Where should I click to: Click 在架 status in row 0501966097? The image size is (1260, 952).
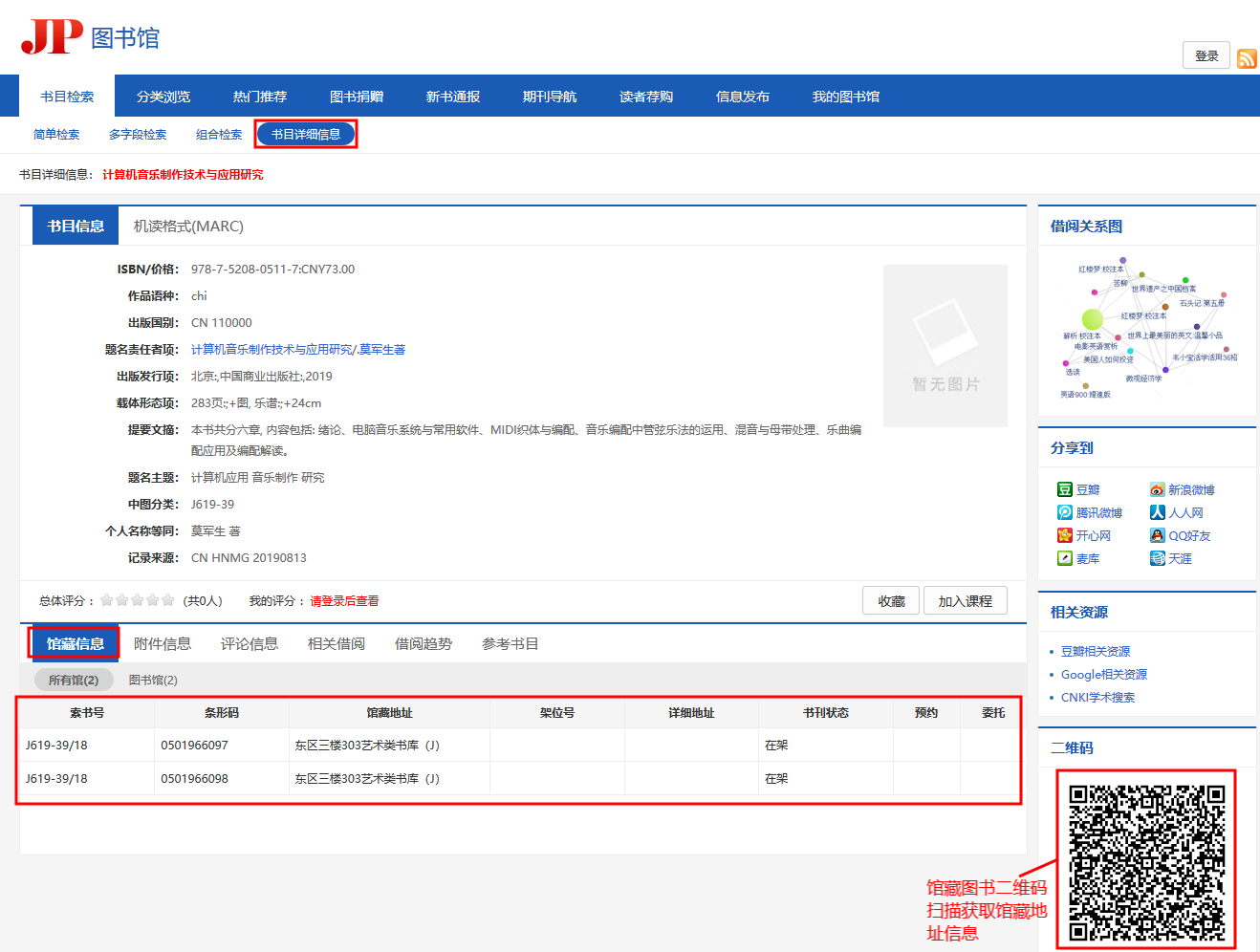pyautogui.click(x=776, y=746)
